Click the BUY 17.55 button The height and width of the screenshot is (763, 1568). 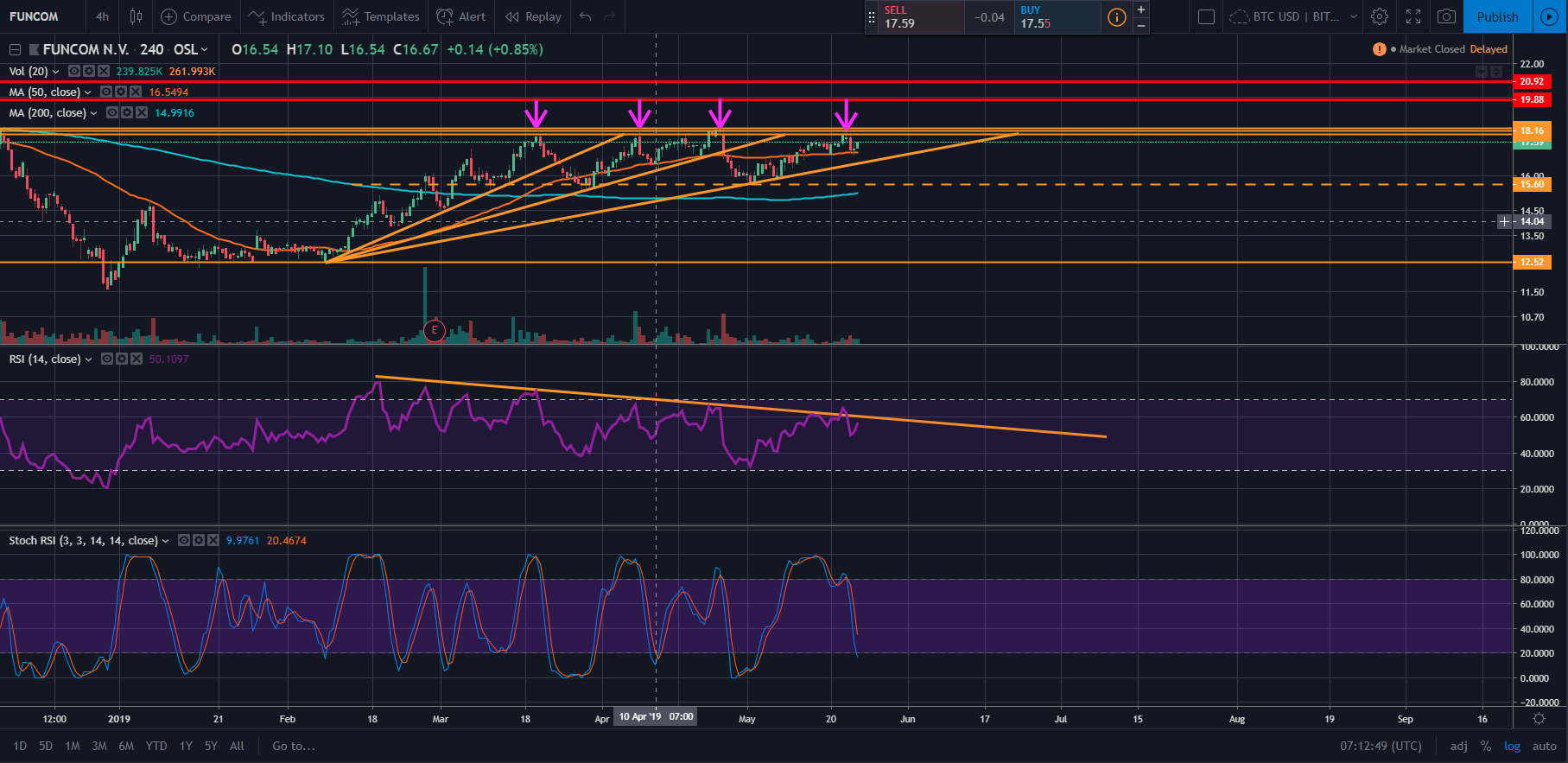[1057, 17]
